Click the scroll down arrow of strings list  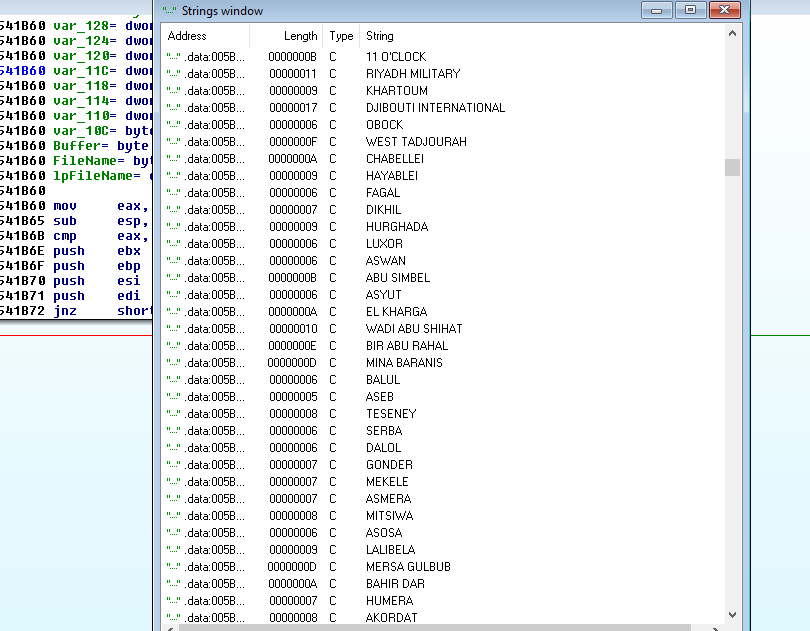[x=732, y=615]
